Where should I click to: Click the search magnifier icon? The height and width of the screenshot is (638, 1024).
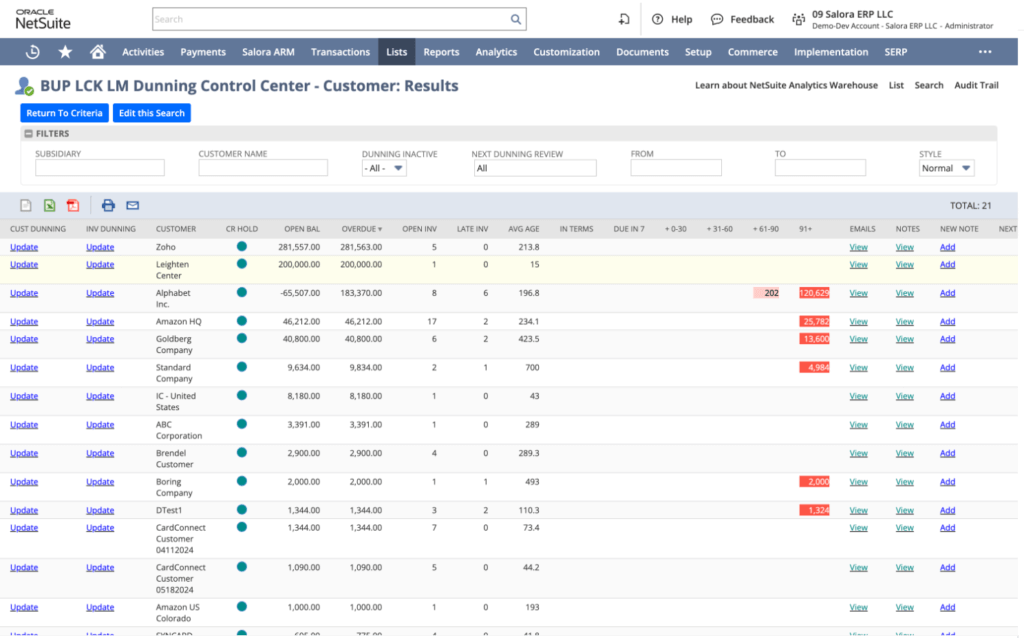click(516, 19)
